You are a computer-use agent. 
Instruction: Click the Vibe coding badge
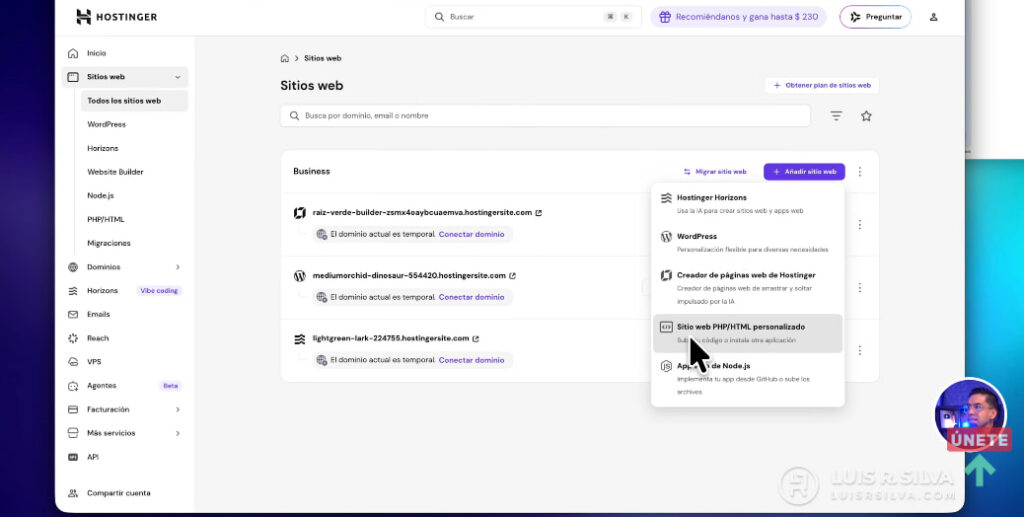(x=159, y=290)
